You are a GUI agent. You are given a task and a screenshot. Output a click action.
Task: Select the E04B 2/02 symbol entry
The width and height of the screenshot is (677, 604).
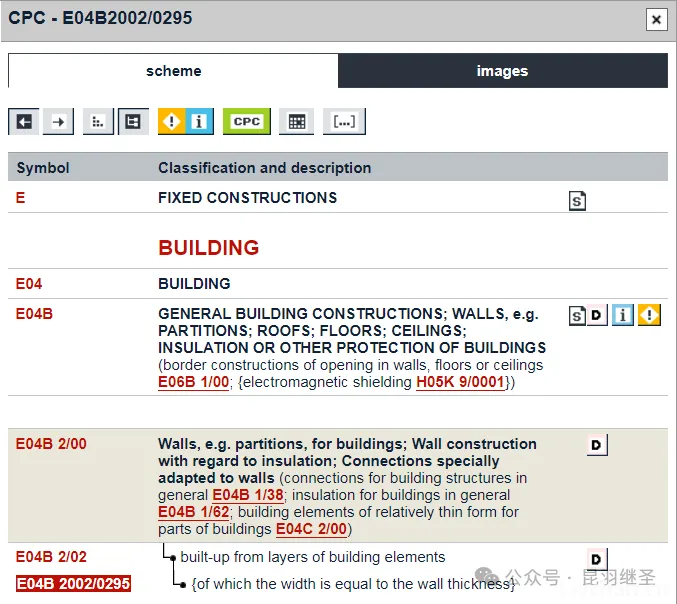[51, 557]
